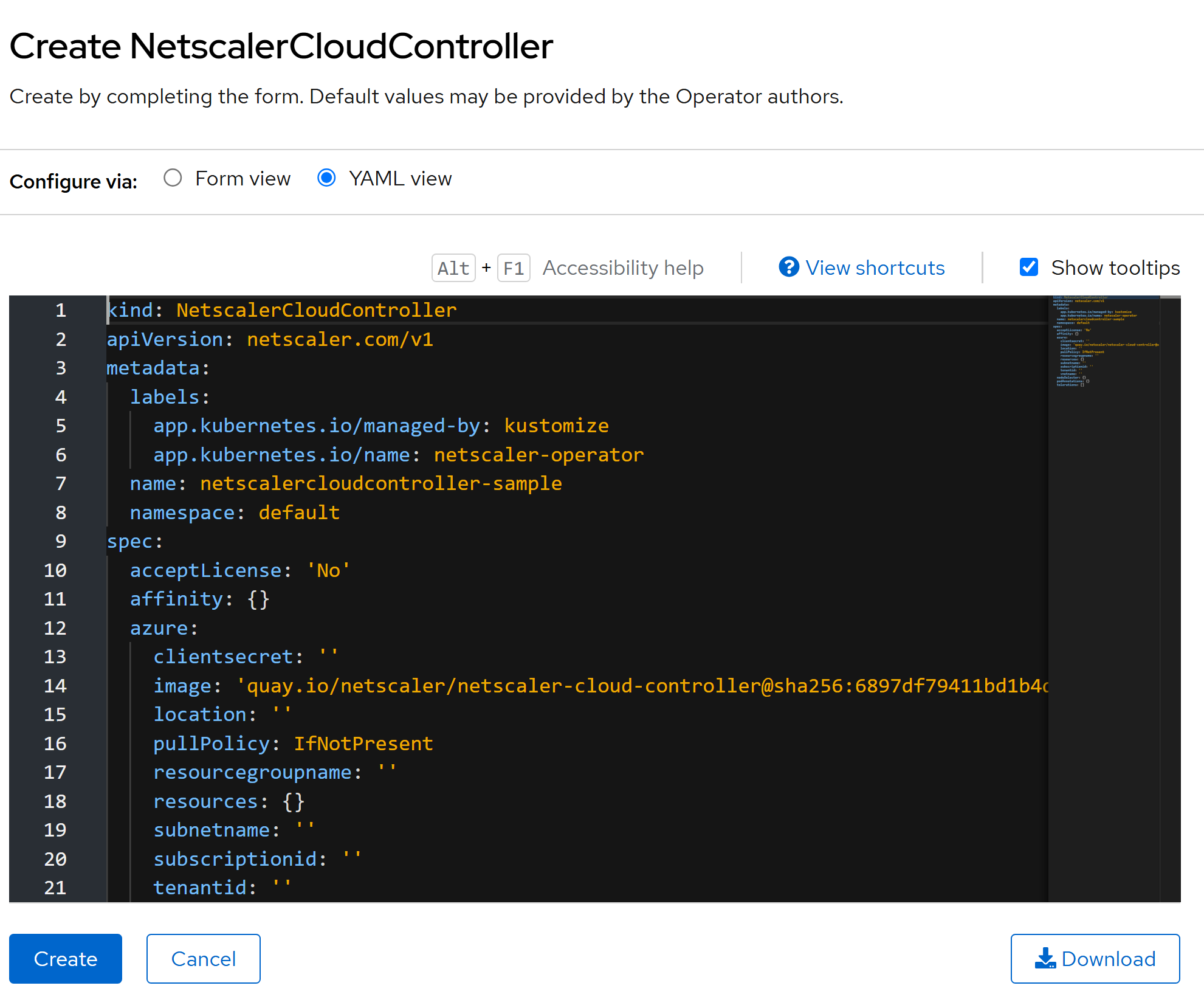Screen dimensions: 1204x994
Task: Click on the metadata: line
Action: coord(159,368)
